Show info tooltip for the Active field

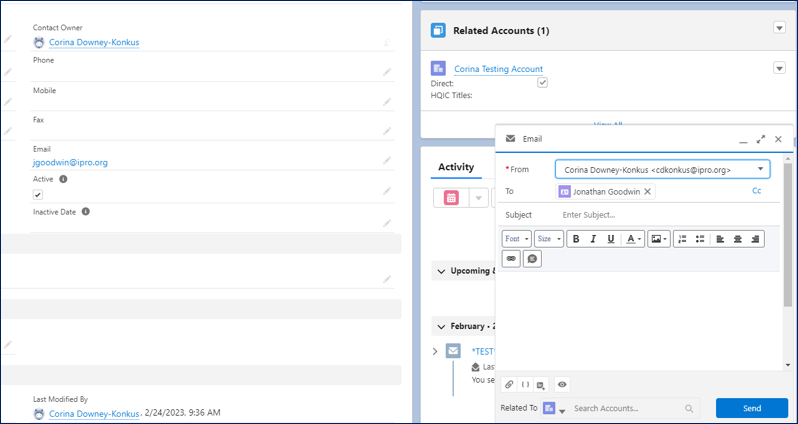point(63,179)
